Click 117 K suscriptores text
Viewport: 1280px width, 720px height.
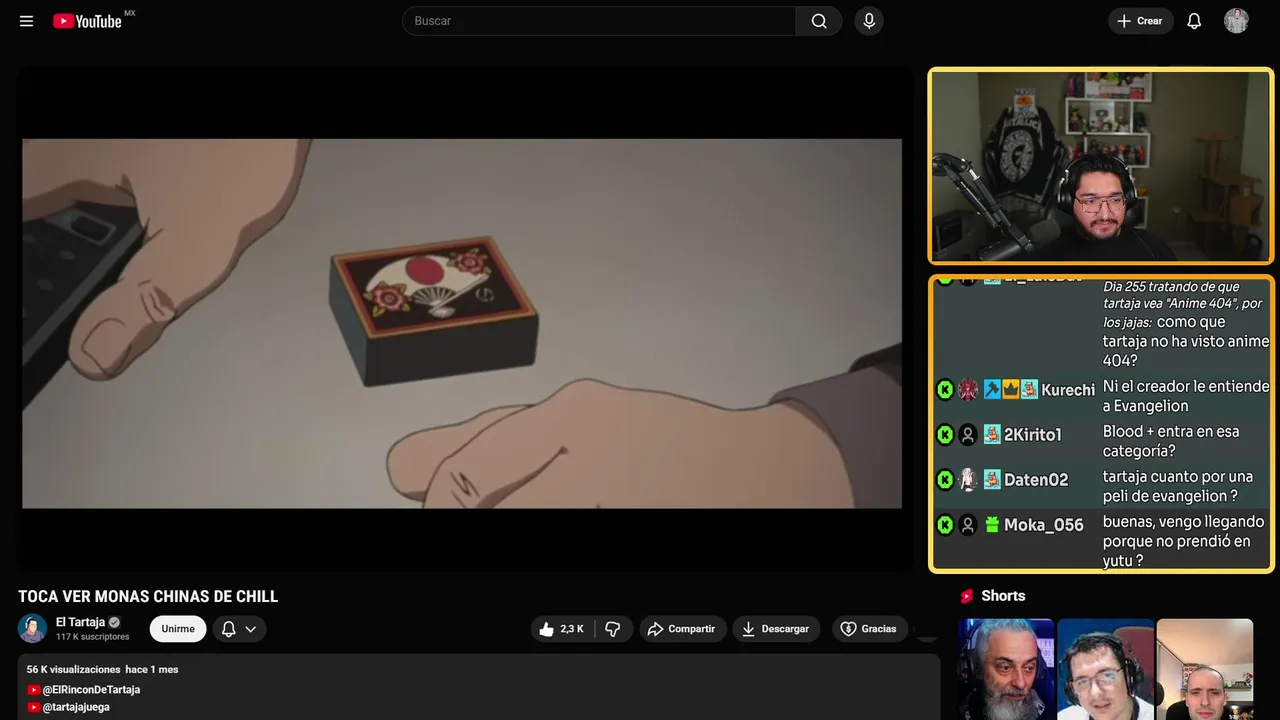point(93,637)
